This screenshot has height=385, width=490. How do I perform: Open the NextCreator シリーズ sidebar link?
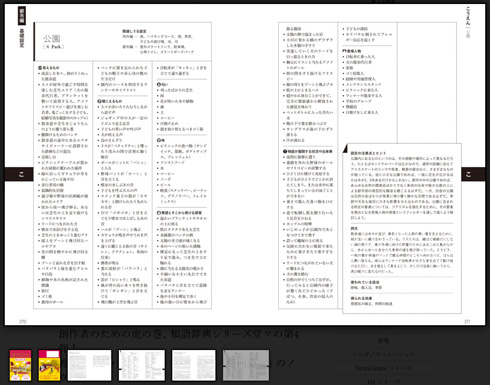point(383,368)
